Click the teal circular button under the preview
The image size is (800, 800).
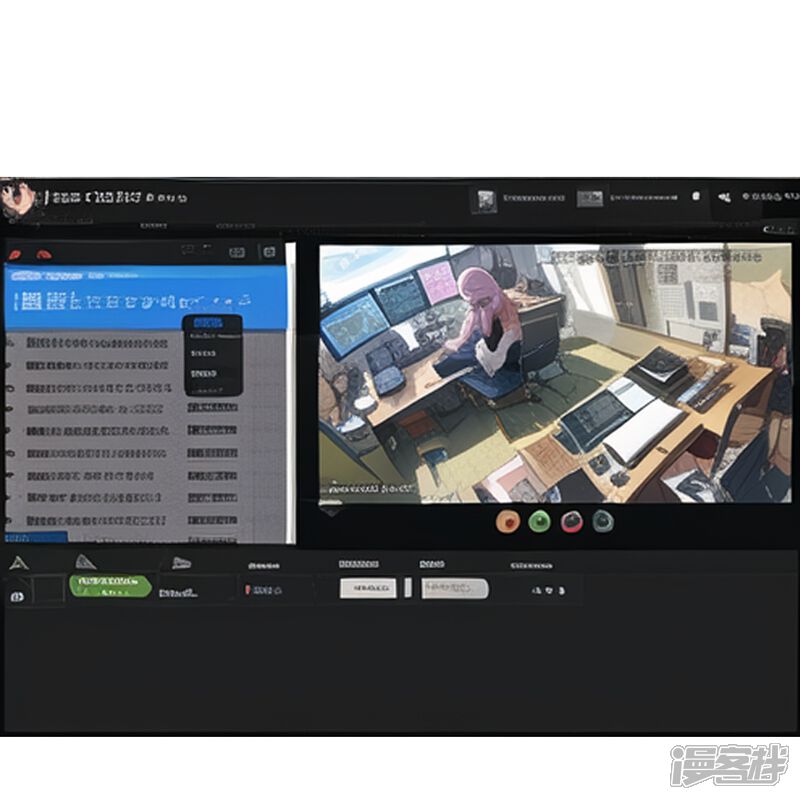[602, 520]
